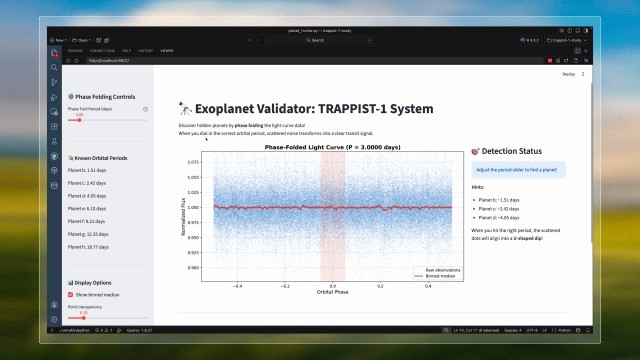Expand the Open dropdown in the toolbar
This screenshot has width=640, height=360.
point(82,40)
